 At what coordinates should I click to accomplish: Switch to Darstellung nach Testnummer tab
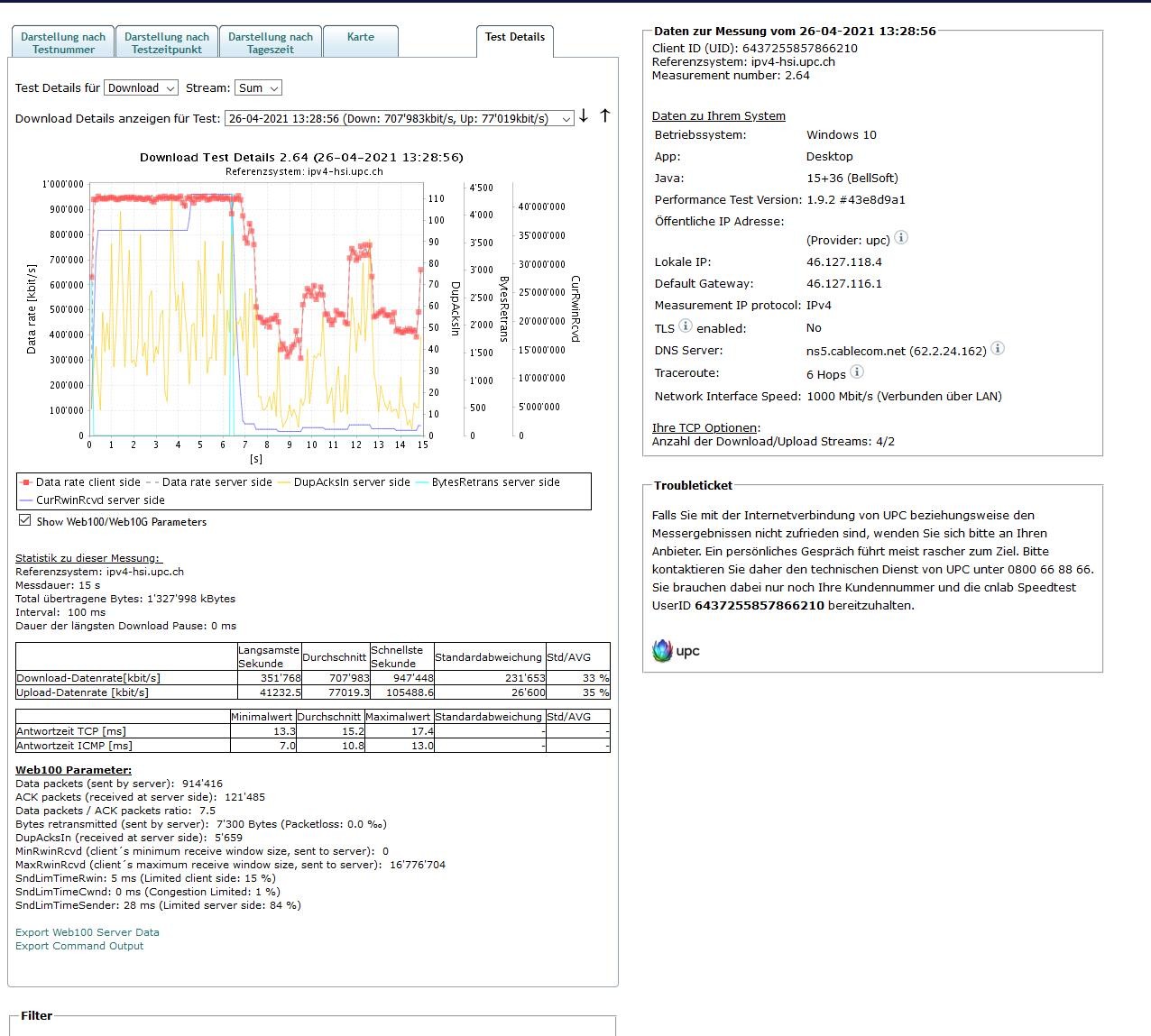click(x=63, y=42)
